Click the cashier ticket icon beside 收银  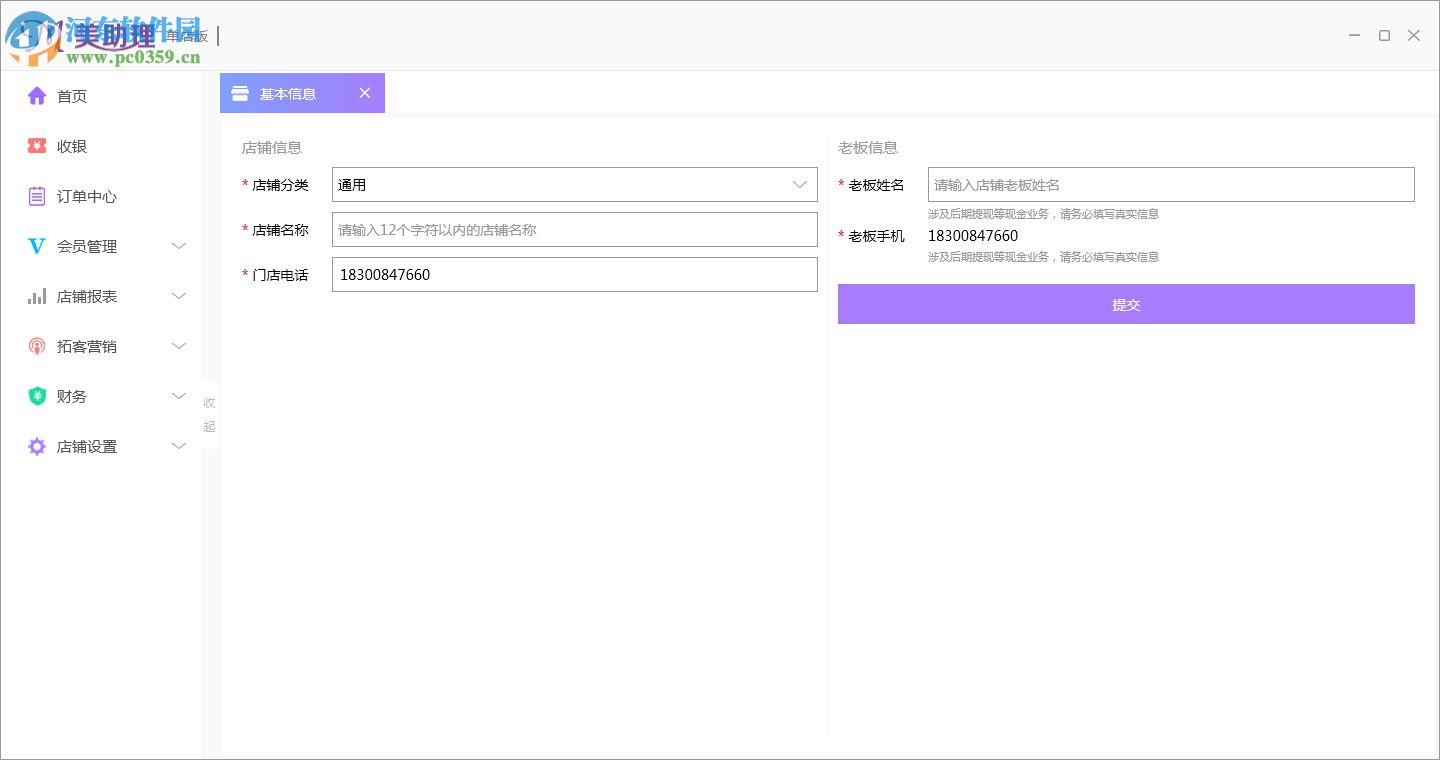(37, 146)
